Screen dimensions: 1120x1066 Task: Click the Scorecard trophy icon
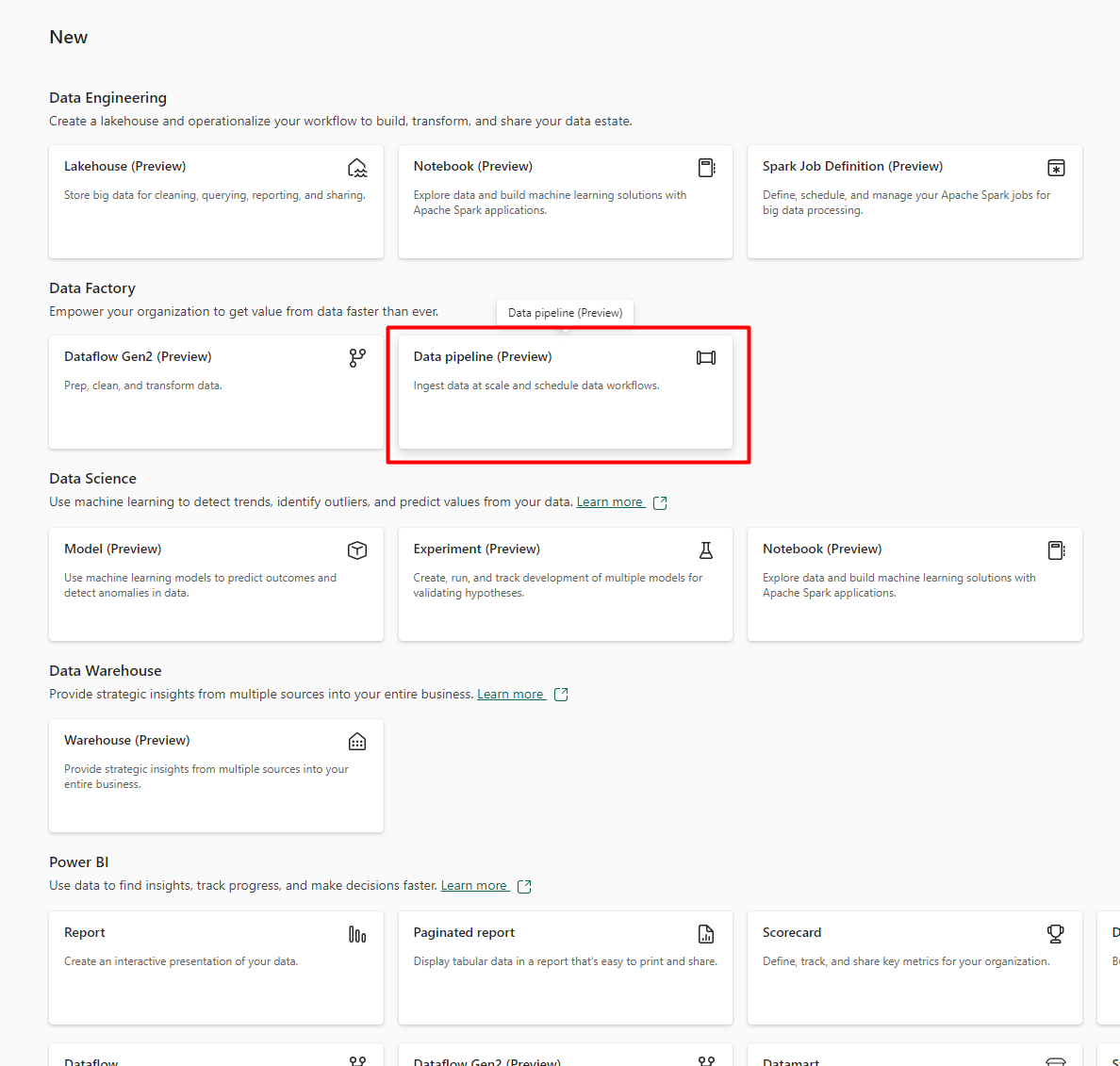(1056, 934)
